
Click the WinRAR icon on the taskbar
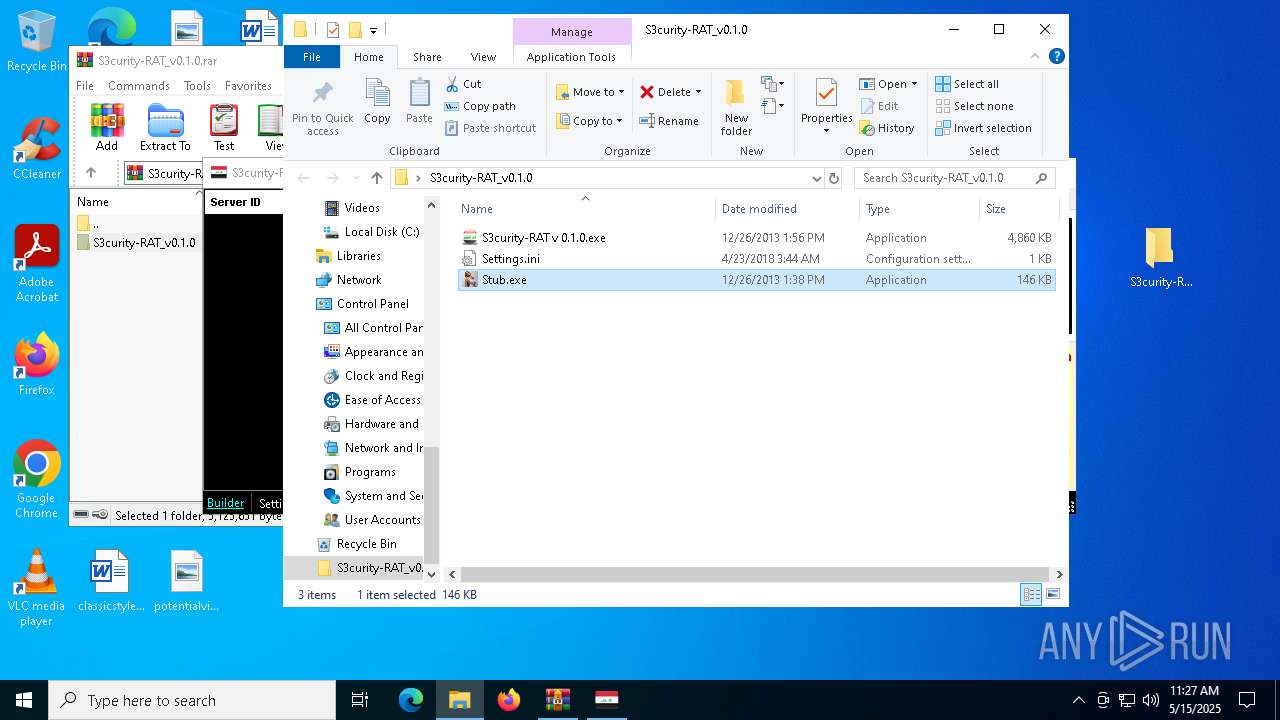[557, 700]
